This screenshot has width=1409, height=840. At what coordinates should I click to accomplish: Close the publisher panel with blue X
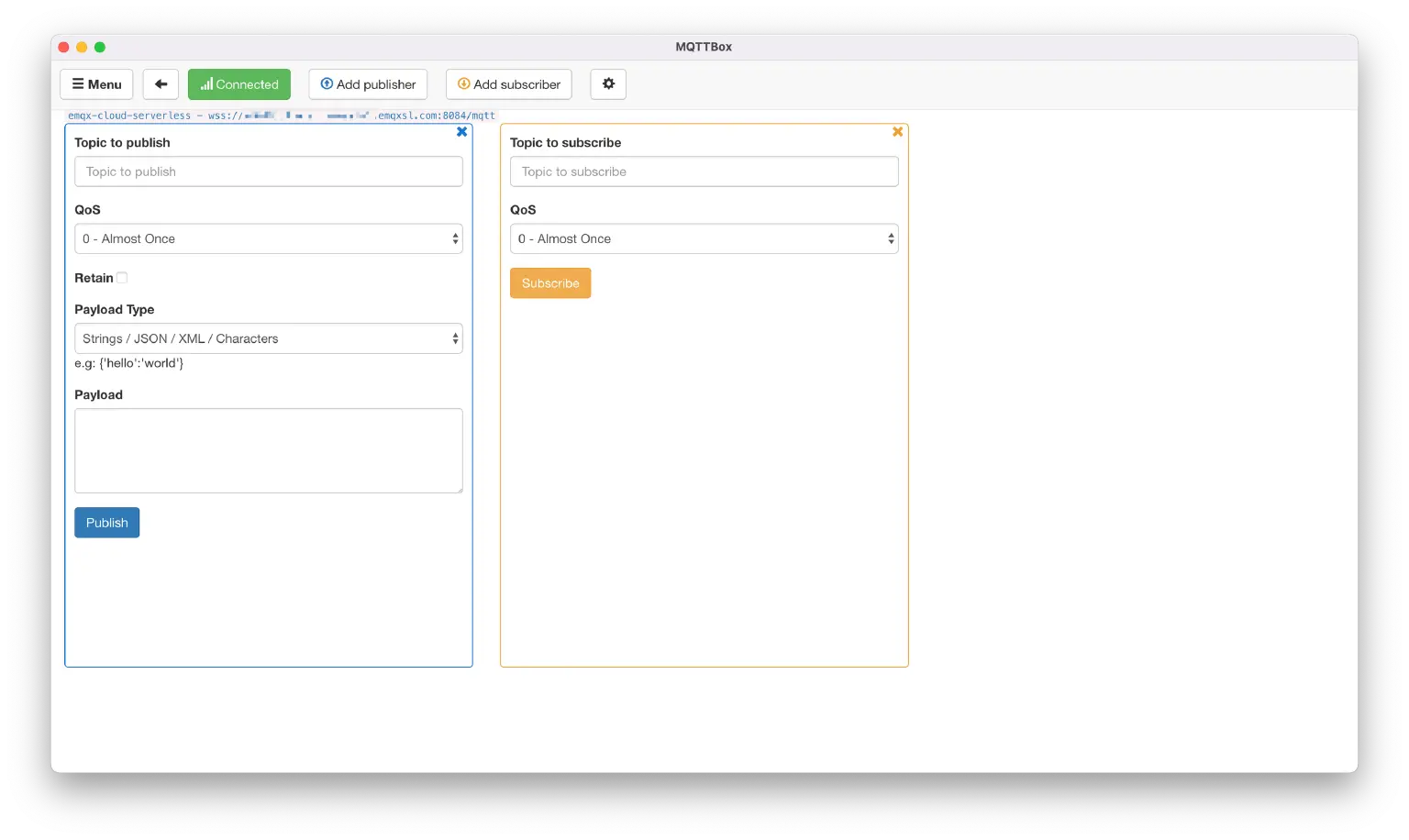point(462,132)
